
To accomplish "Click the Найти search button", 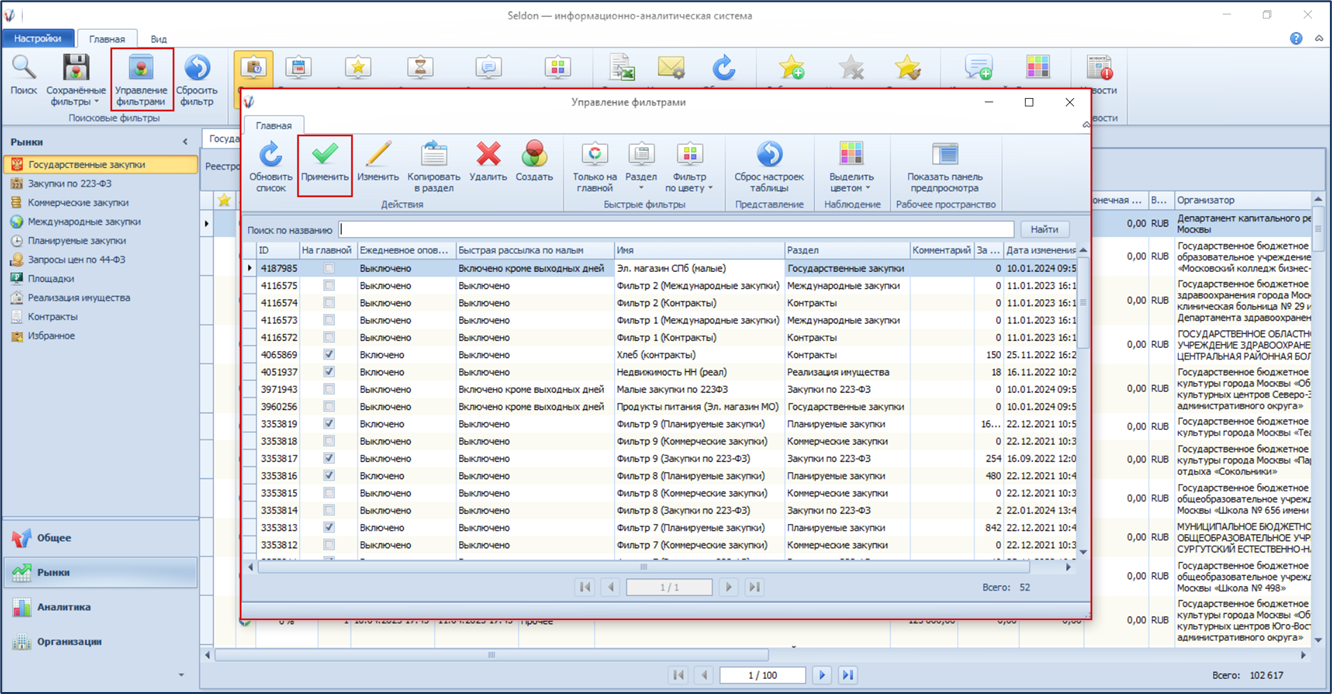I will tap(1044, 229).
